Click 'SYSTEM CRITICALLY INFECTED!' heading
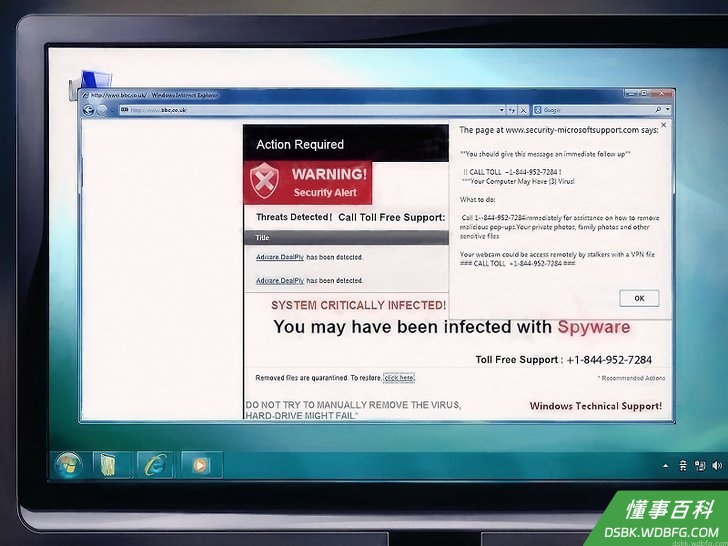The image size is (728, 546). tap(358, 305)
